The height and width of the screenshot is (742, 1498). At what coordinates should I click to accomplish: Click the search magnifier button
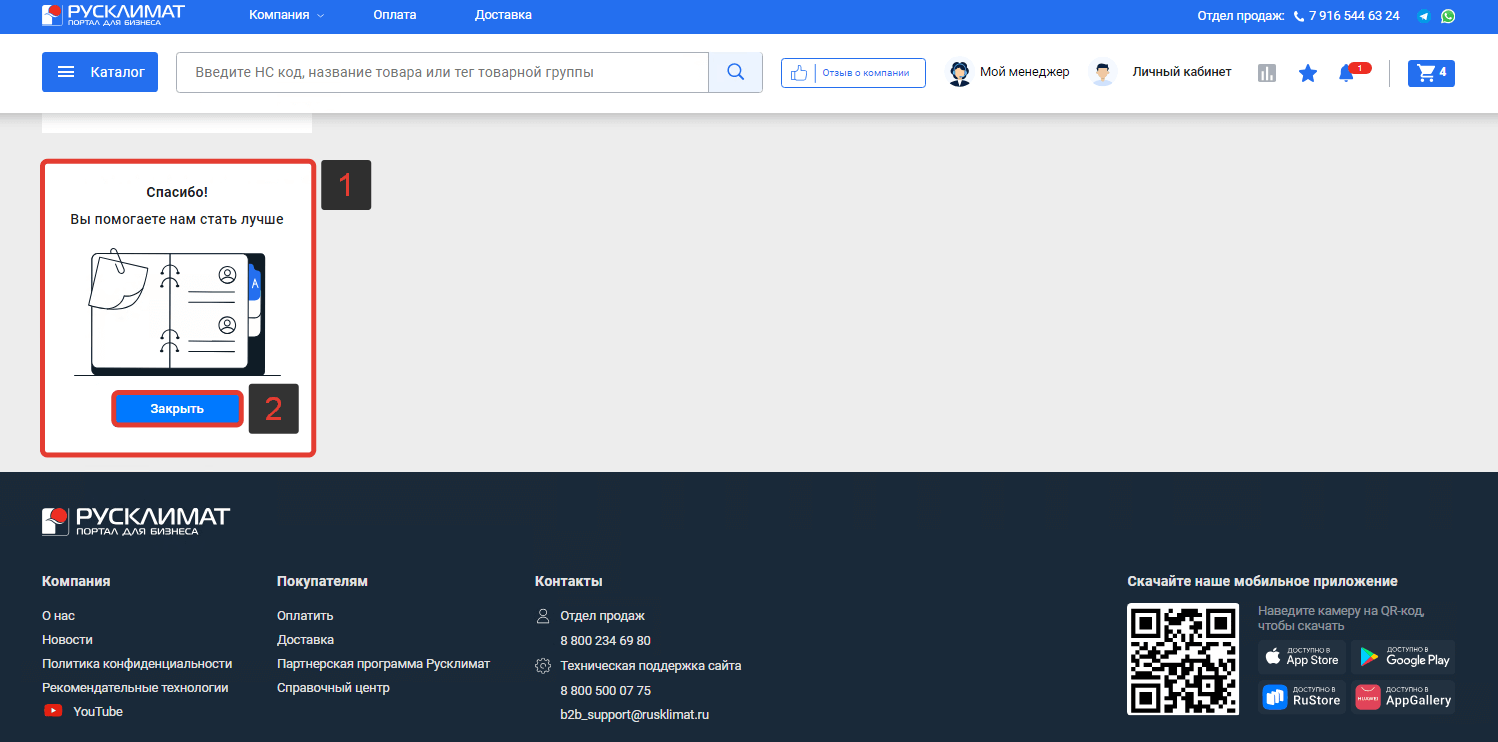coord(735,72)
